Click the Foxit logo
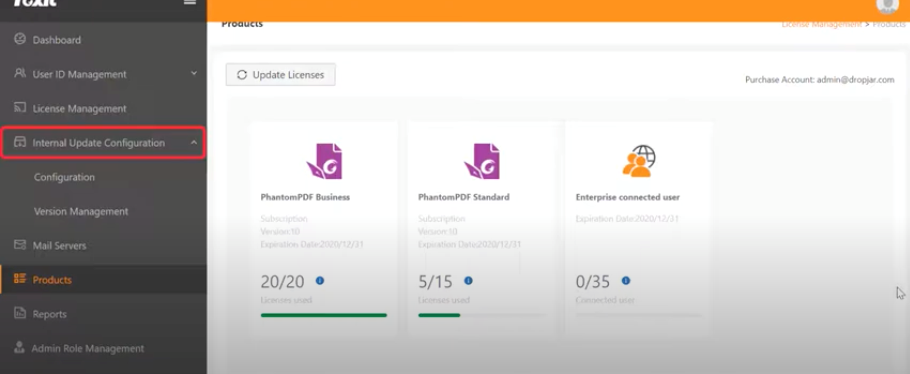The height and width of the screenshot is (374, 910). [x=35, y=2]
